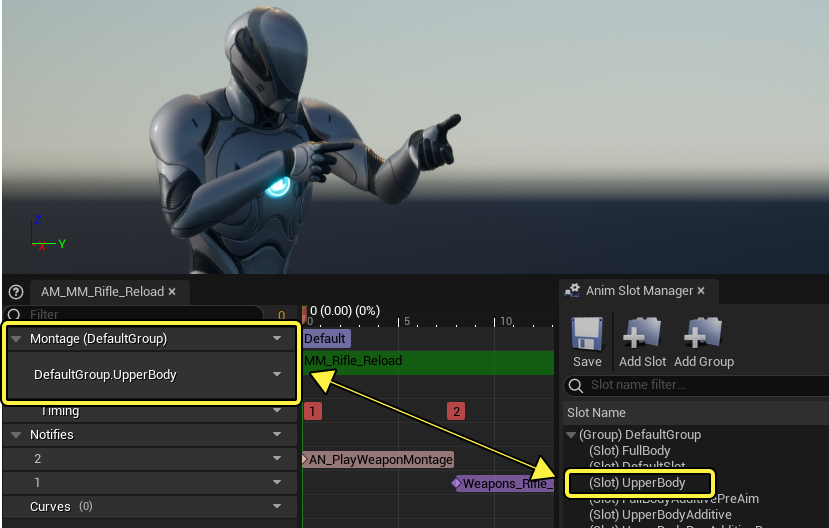Collapse the Notifies section
The height and width of the screenshot is (528, 829).
coord(16,435)
